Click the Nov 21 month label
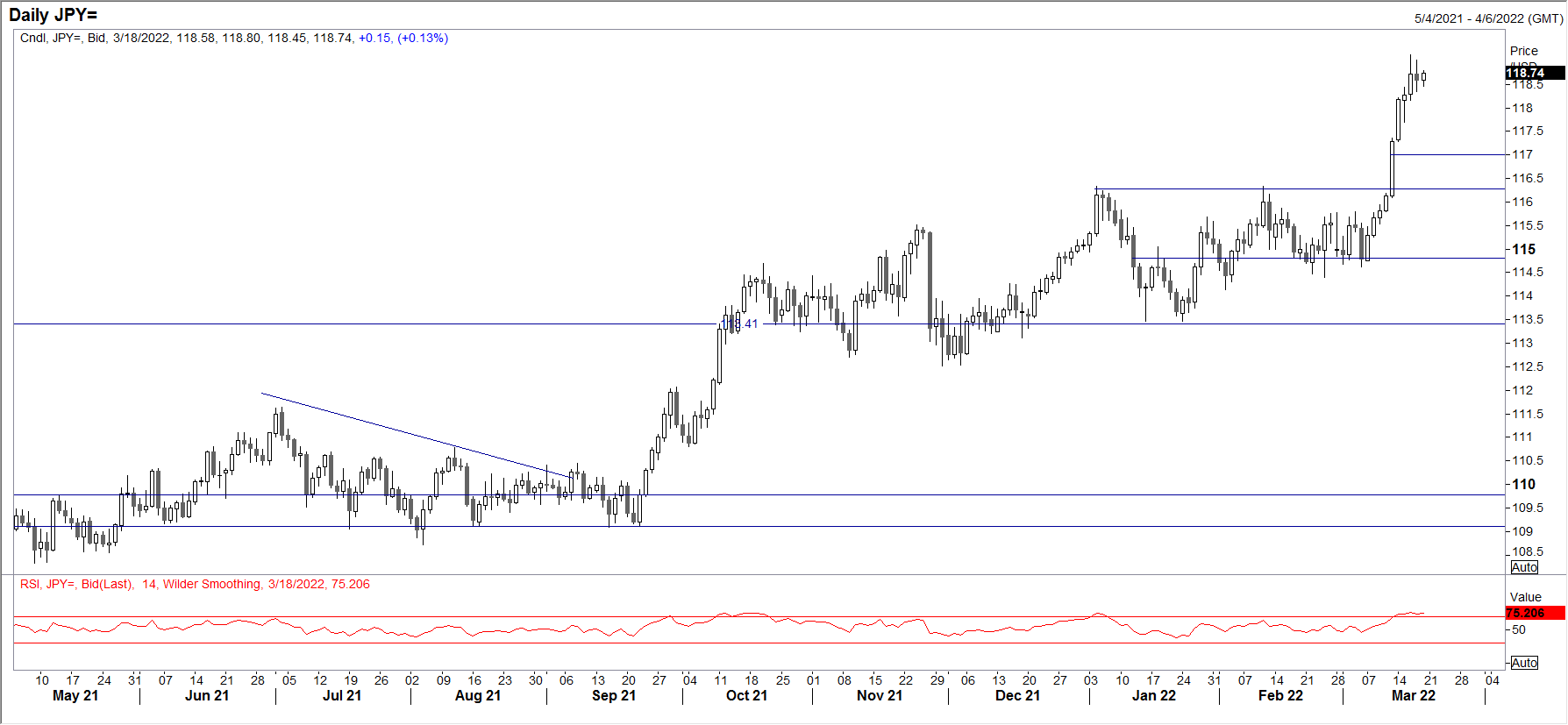Viewport: 1568px width, 725px height. (880, 695)
